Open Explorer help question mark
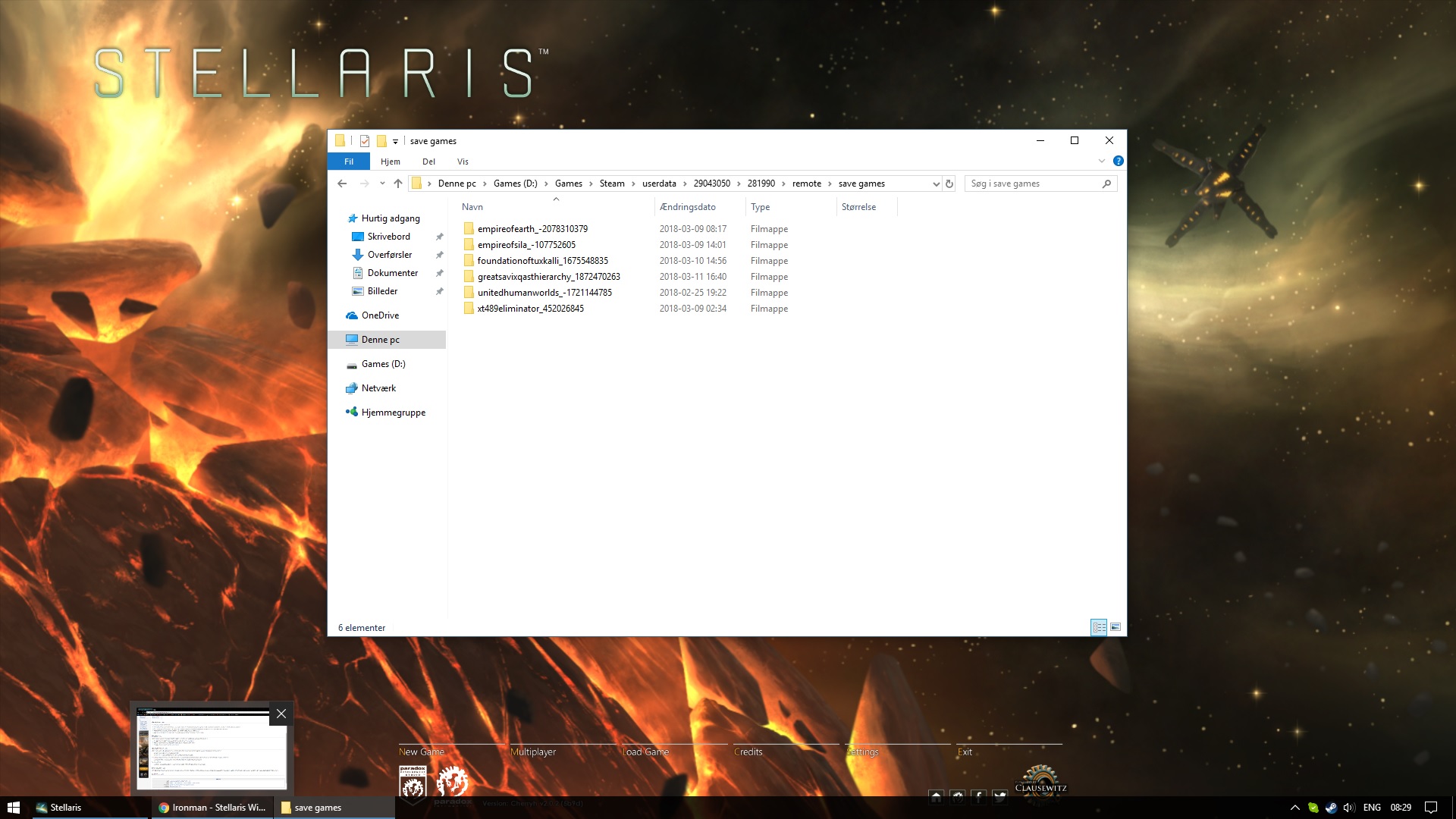 pos(1118,162)
